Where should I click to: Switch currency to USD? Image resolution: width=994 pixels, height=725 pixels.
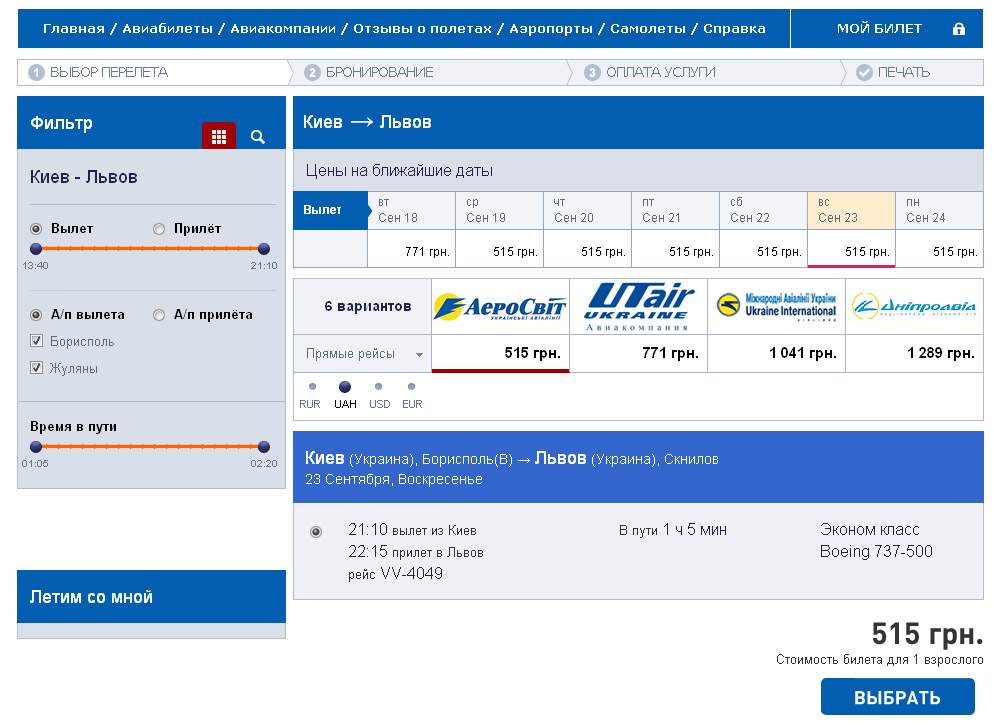378,386
